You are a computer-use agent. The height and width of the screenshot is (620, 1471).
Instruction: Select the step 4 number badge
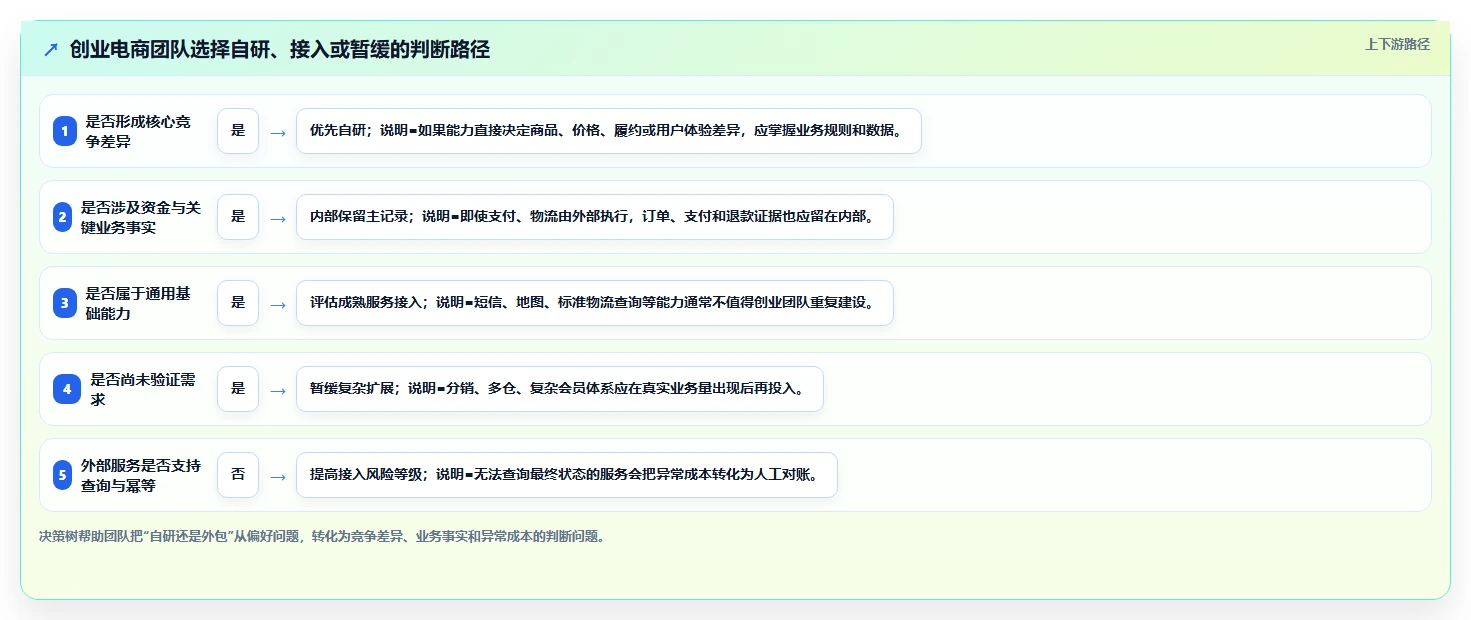[67, 389]
